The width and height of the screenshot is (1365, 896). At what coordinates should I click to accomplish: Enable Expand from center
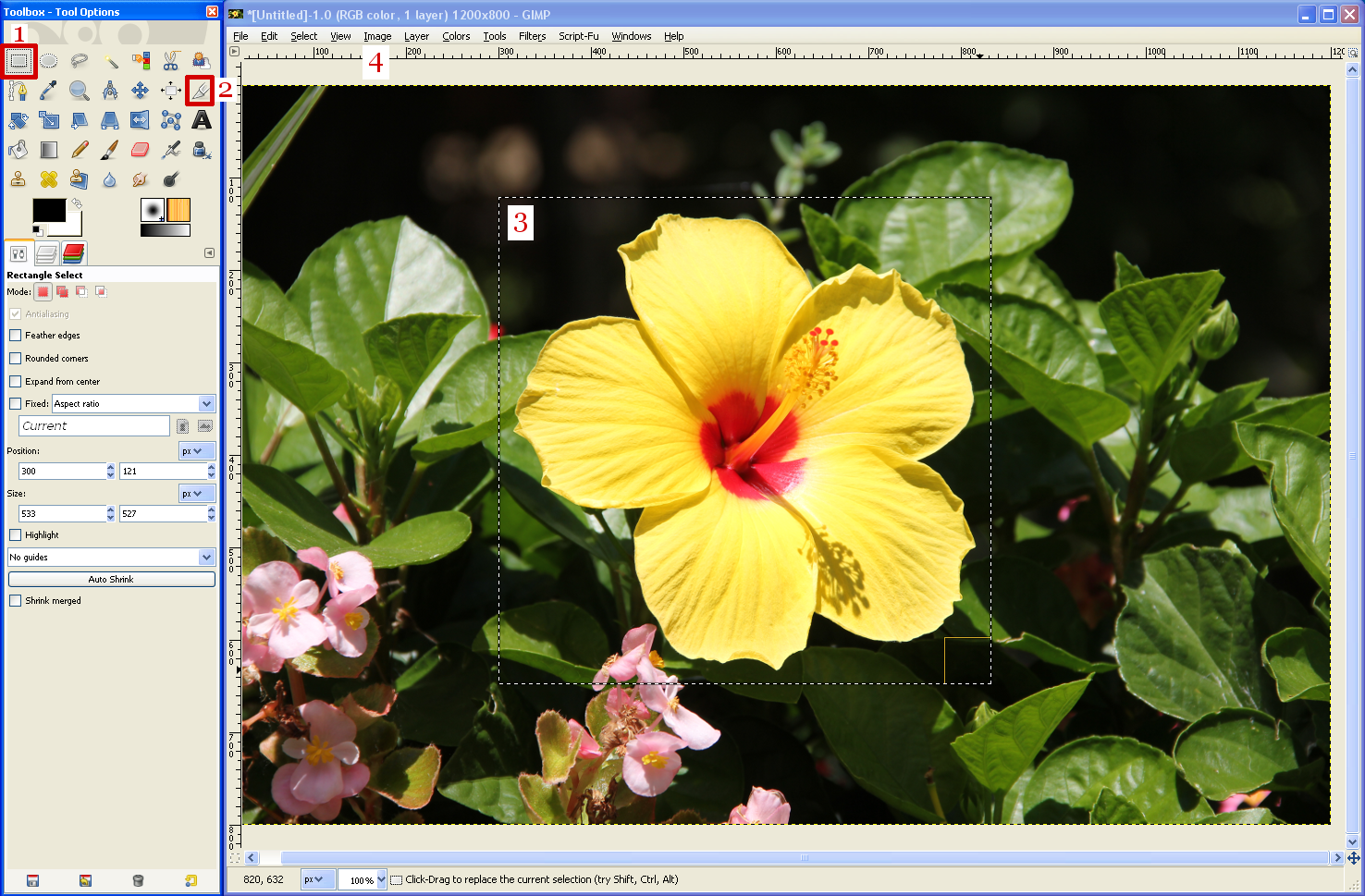tap(15, 380)
